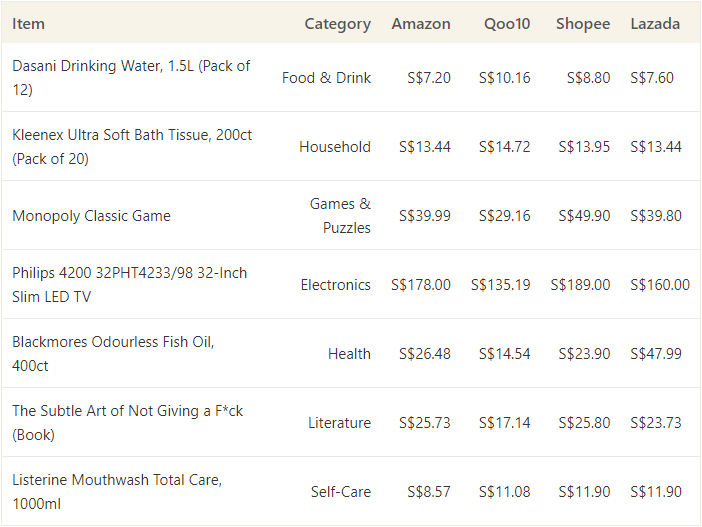The width and height of the screenshot is (702, 527).
Task: Click Shopee price S$8.80 for Dasani
Action: pyautogui.click(x=588, y=77)
